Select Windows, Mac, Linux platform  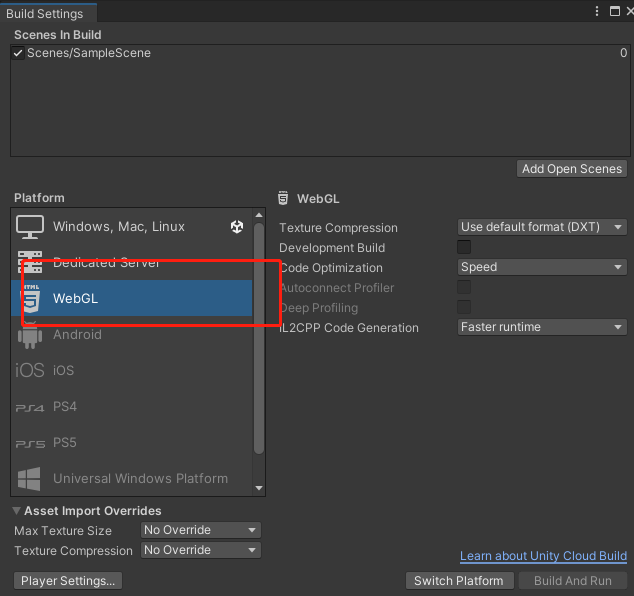tap(131, 226)
